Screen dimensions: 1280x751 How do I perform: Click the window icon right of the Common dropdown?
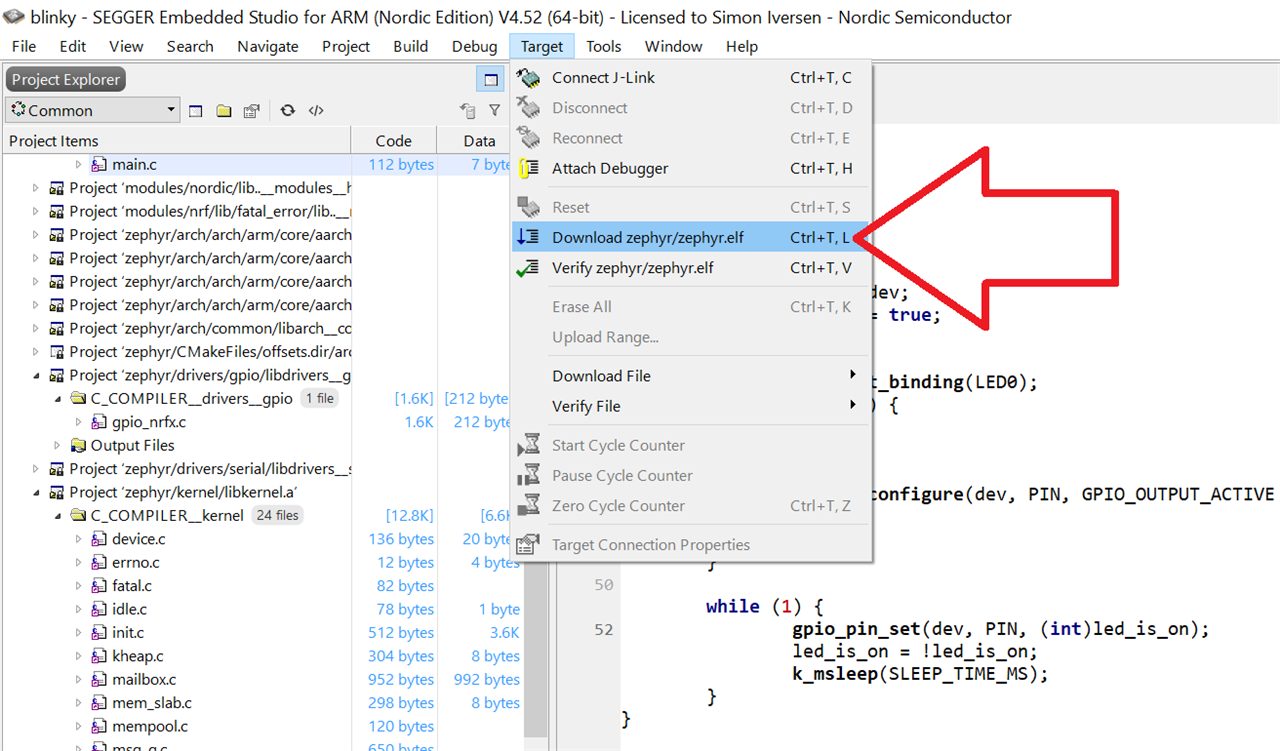(196, 111)
